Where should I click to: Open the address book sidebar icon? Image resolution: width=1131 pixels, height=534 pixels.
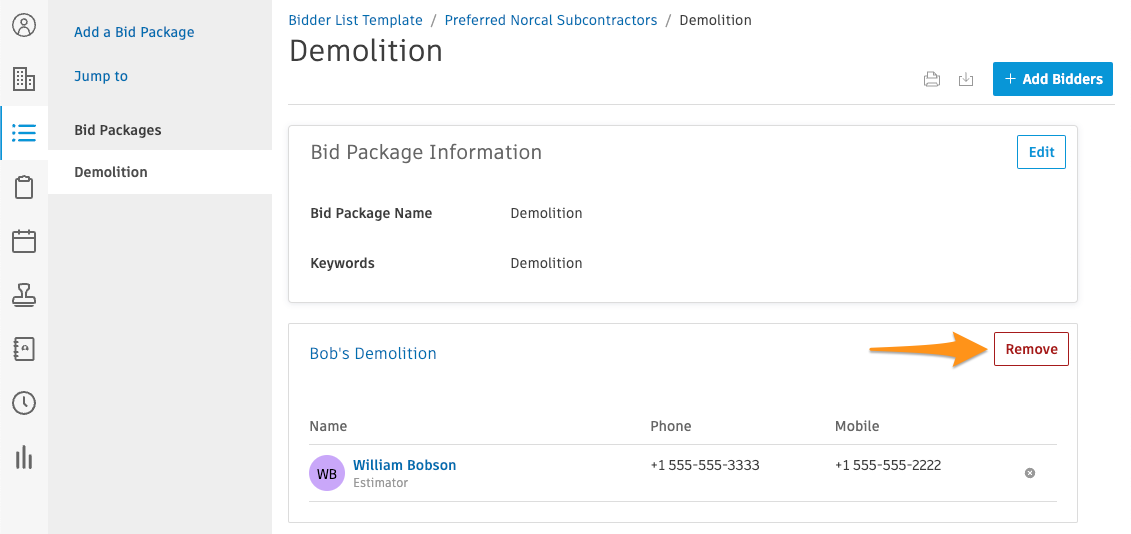(x=24, y=349)
